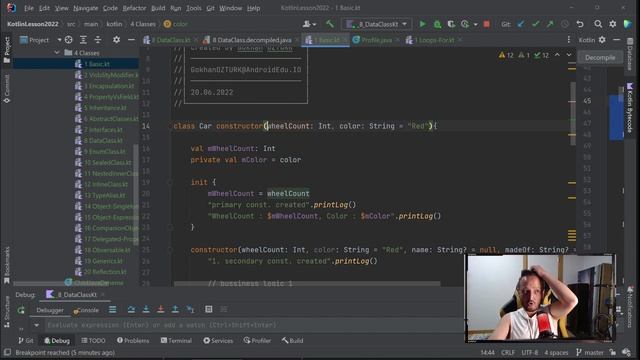
Task: Click the Decompile button
Action: 600,58
